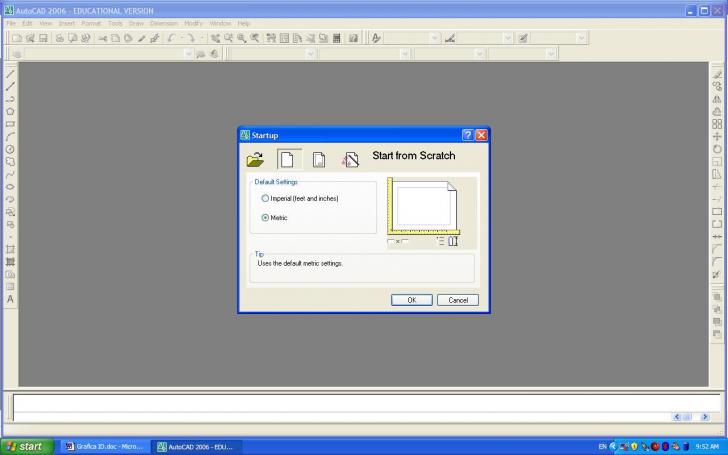This screenshot has width=728, height=455.
Task: Click the Startup dialog help question button
Action: coord(468,135)
